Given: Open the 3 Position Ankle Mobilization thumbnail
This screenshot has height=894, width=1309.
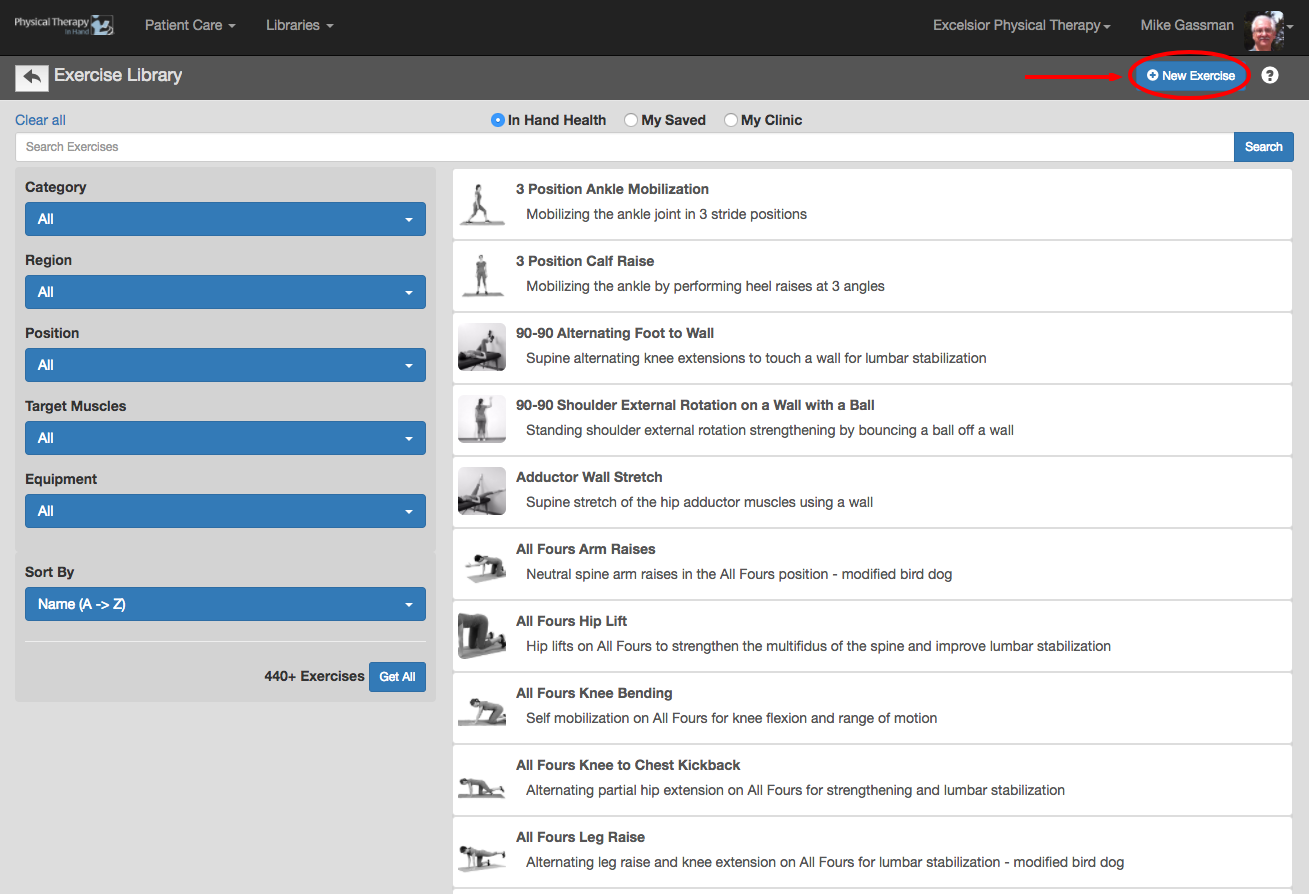Looking at the screenshot, I should tap(482, 204).
